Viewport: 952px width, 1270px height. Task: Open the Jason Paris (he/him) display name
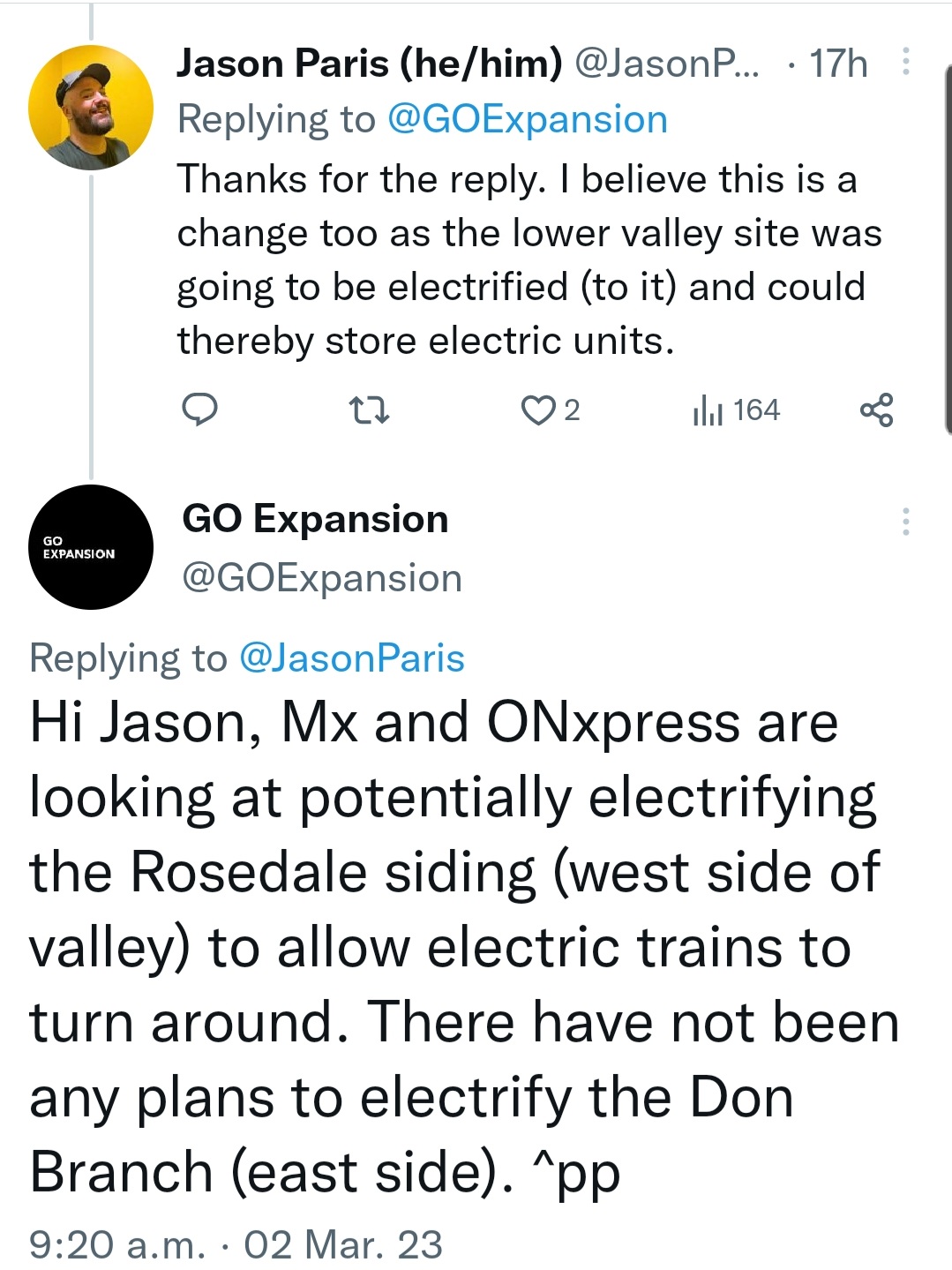[x=369, y=64]
